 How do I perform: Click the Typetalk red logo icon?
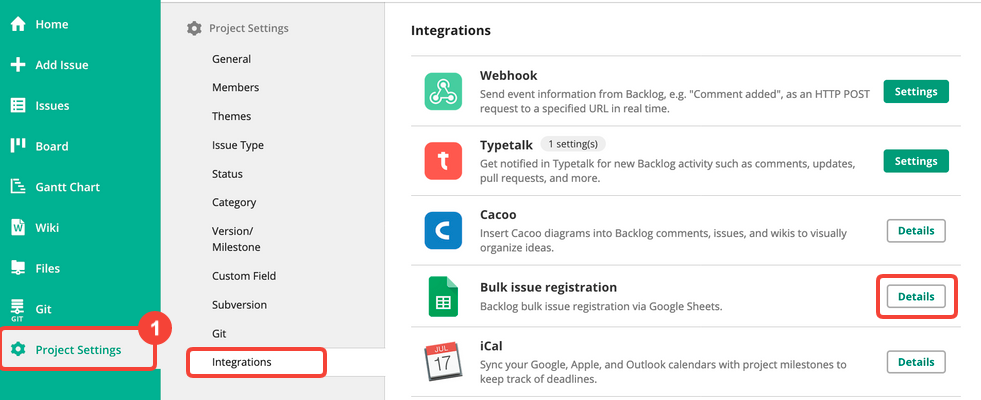[x=443, y=161]
